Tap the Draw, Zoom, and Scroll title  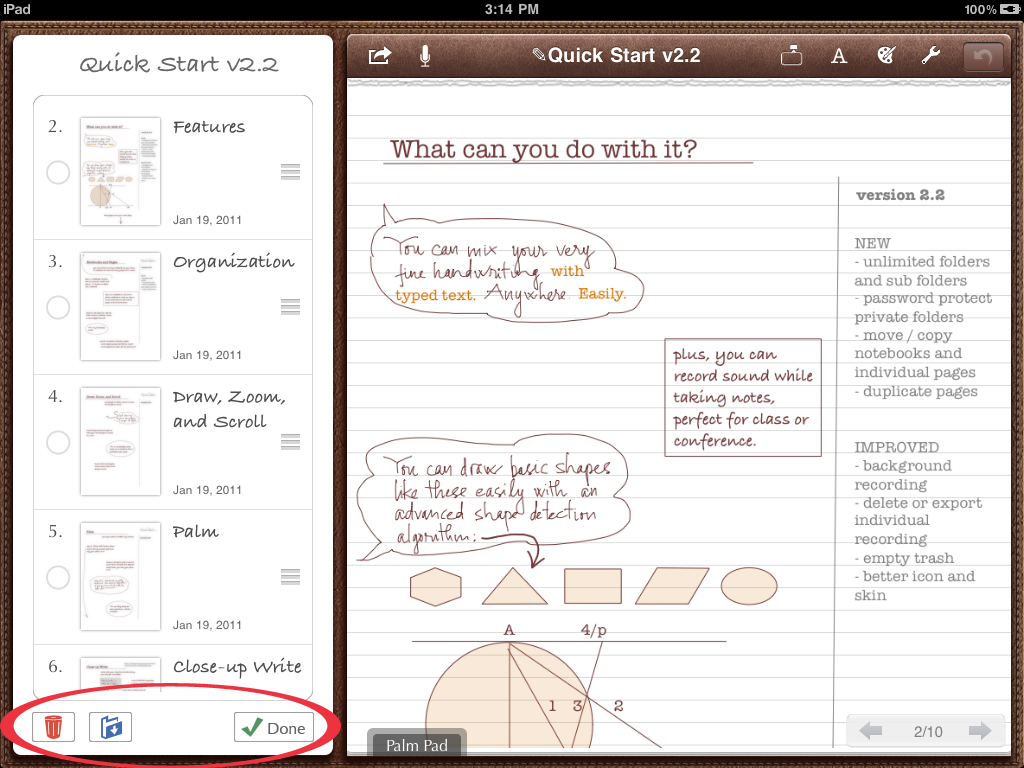(x=229, y=409)
